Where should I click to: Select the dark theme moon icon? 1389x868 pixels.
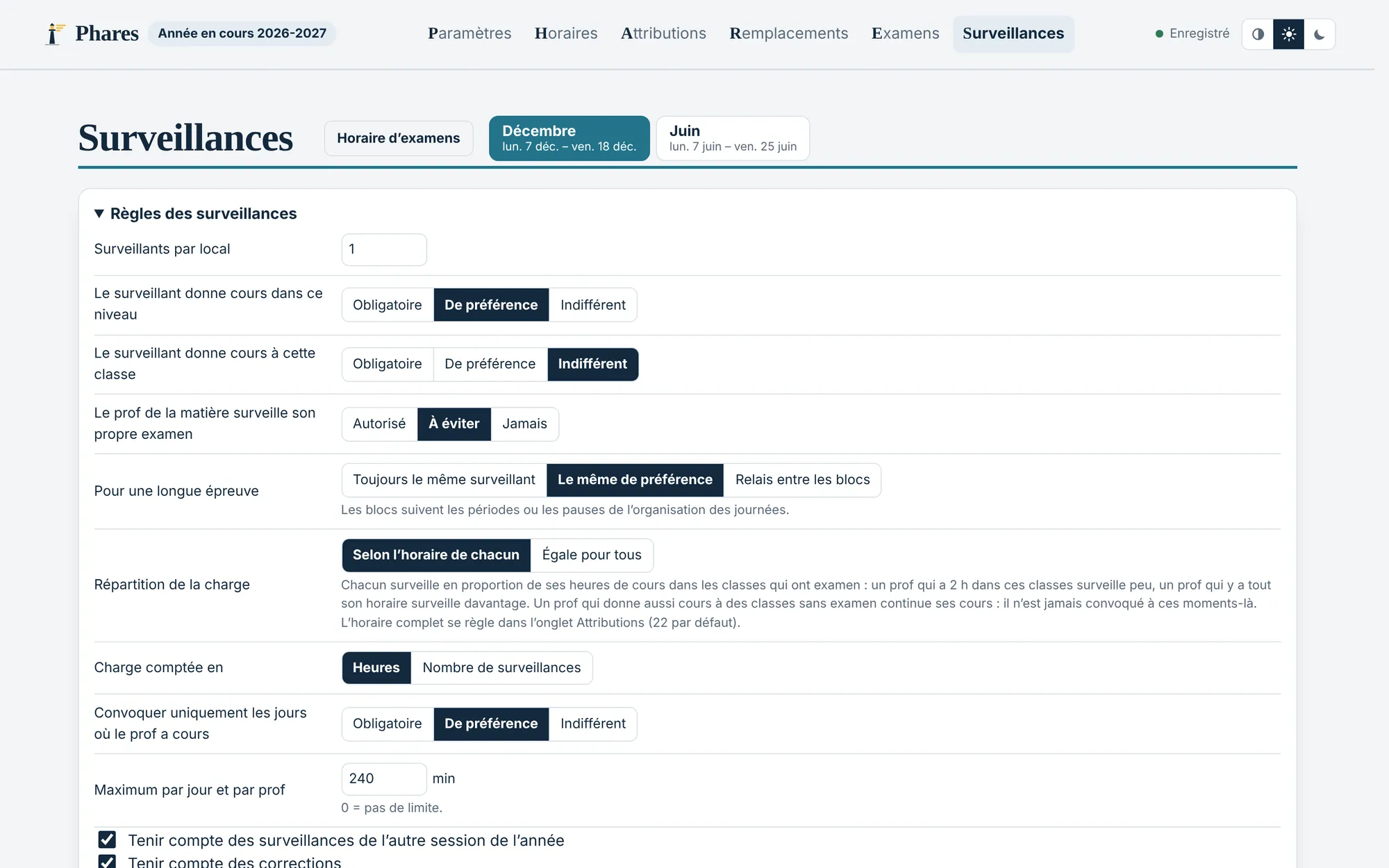1319,34
